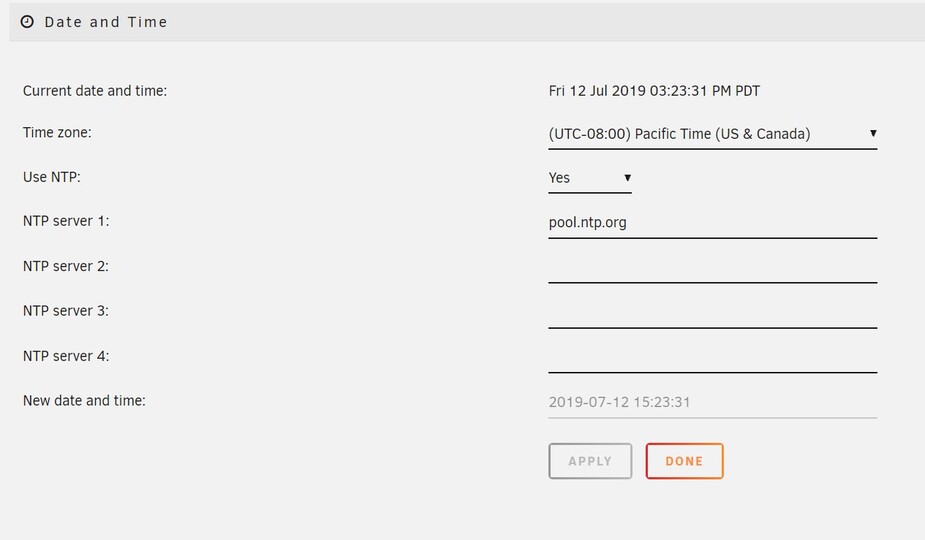Click the 'Current date and time:' label
This screenshot has width=925, height=540.
click(95, 91)
